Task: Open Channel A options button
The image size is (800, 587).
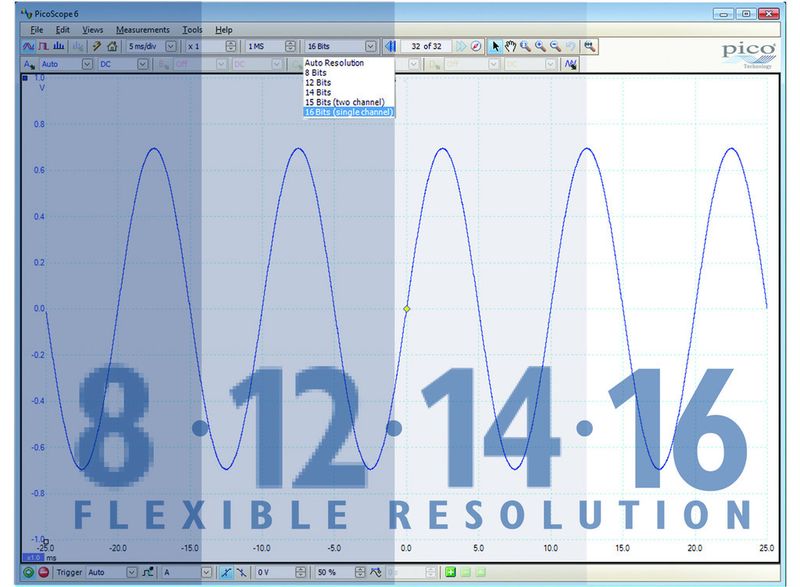Action: (x=29, y=64)
